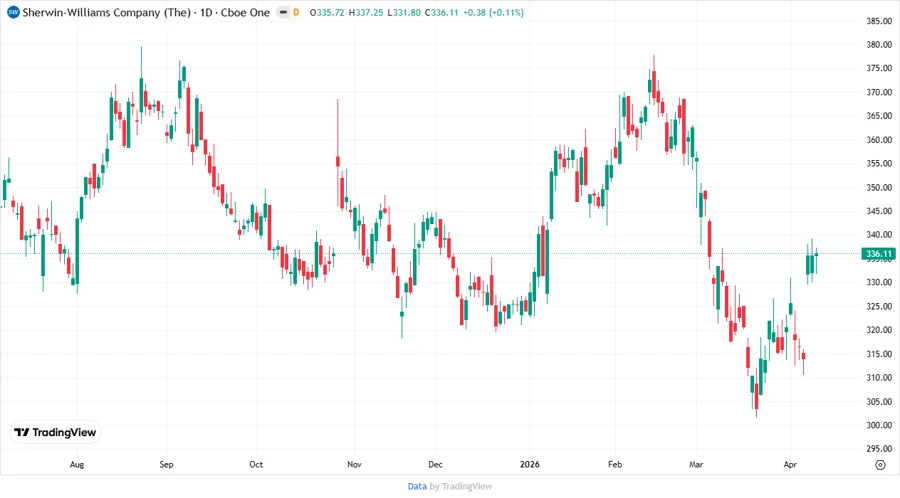Click the 315.00 price axis label
Viewport: 900px width, 498px height.
tap(879, 353)
